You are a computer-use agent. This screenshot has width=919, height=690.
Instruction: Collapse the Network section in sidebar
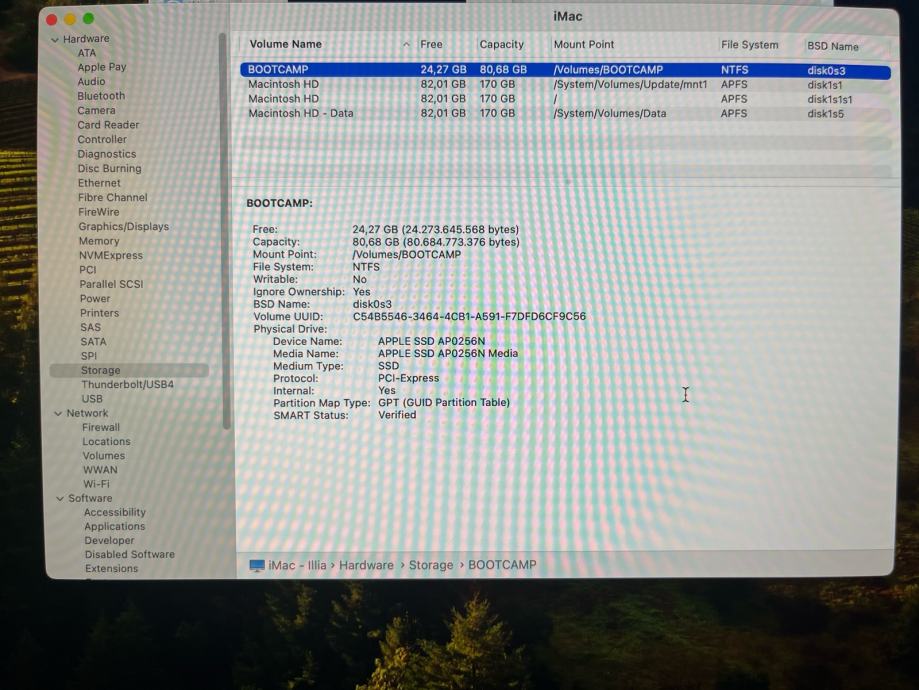point(58,413)
